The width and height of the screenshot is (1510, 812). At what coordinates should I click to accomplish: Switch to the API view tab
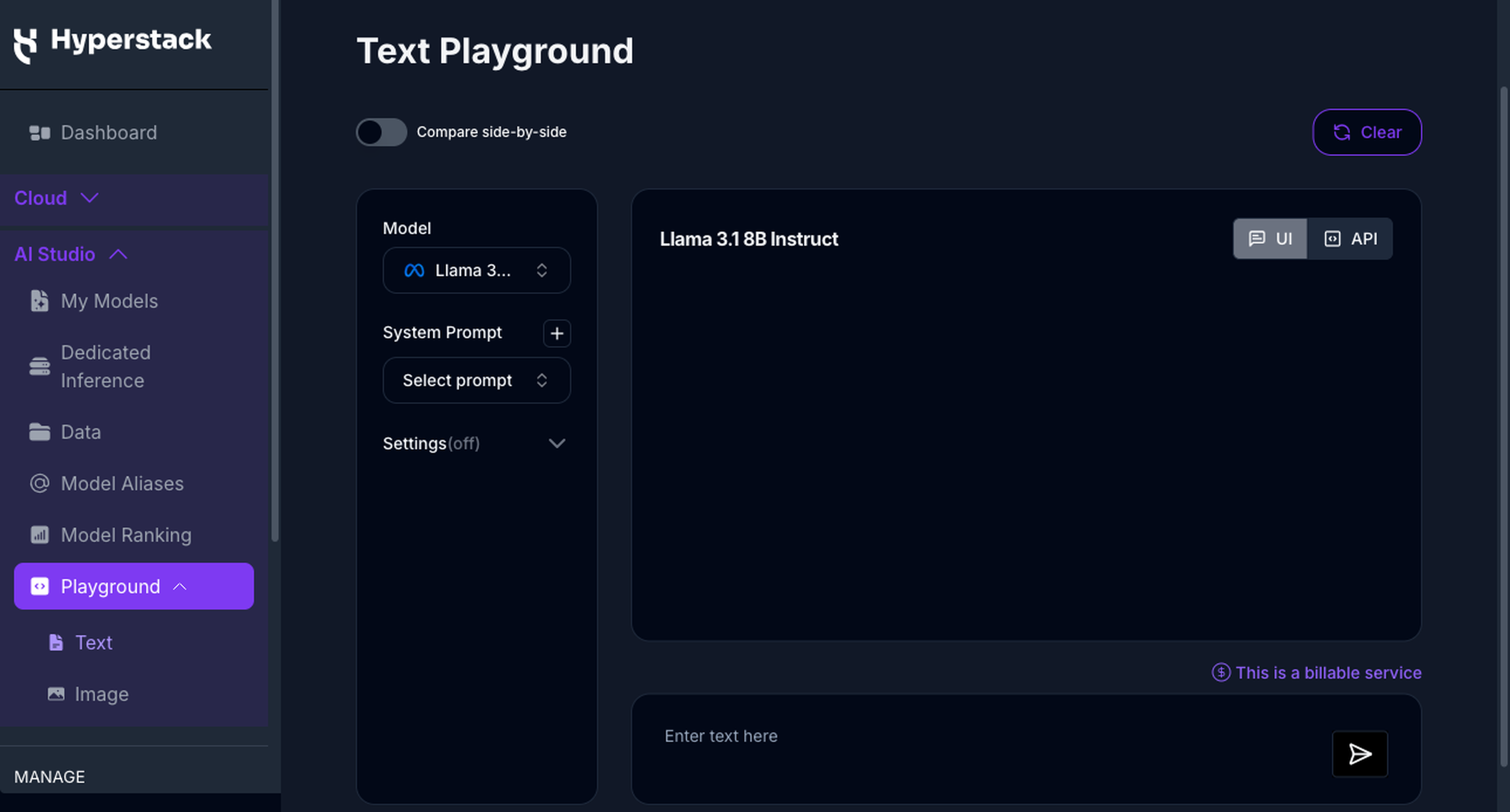(1350, 238)
